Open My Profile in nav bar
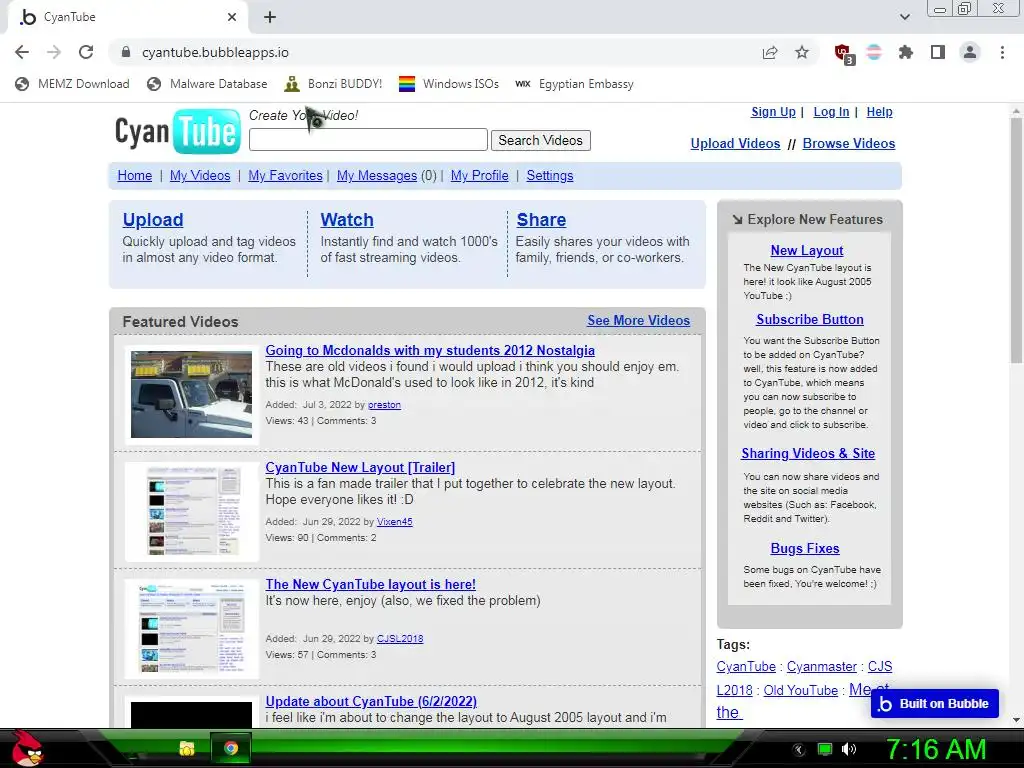Viewport: 1024px width, 768px height. click(479, 176)
